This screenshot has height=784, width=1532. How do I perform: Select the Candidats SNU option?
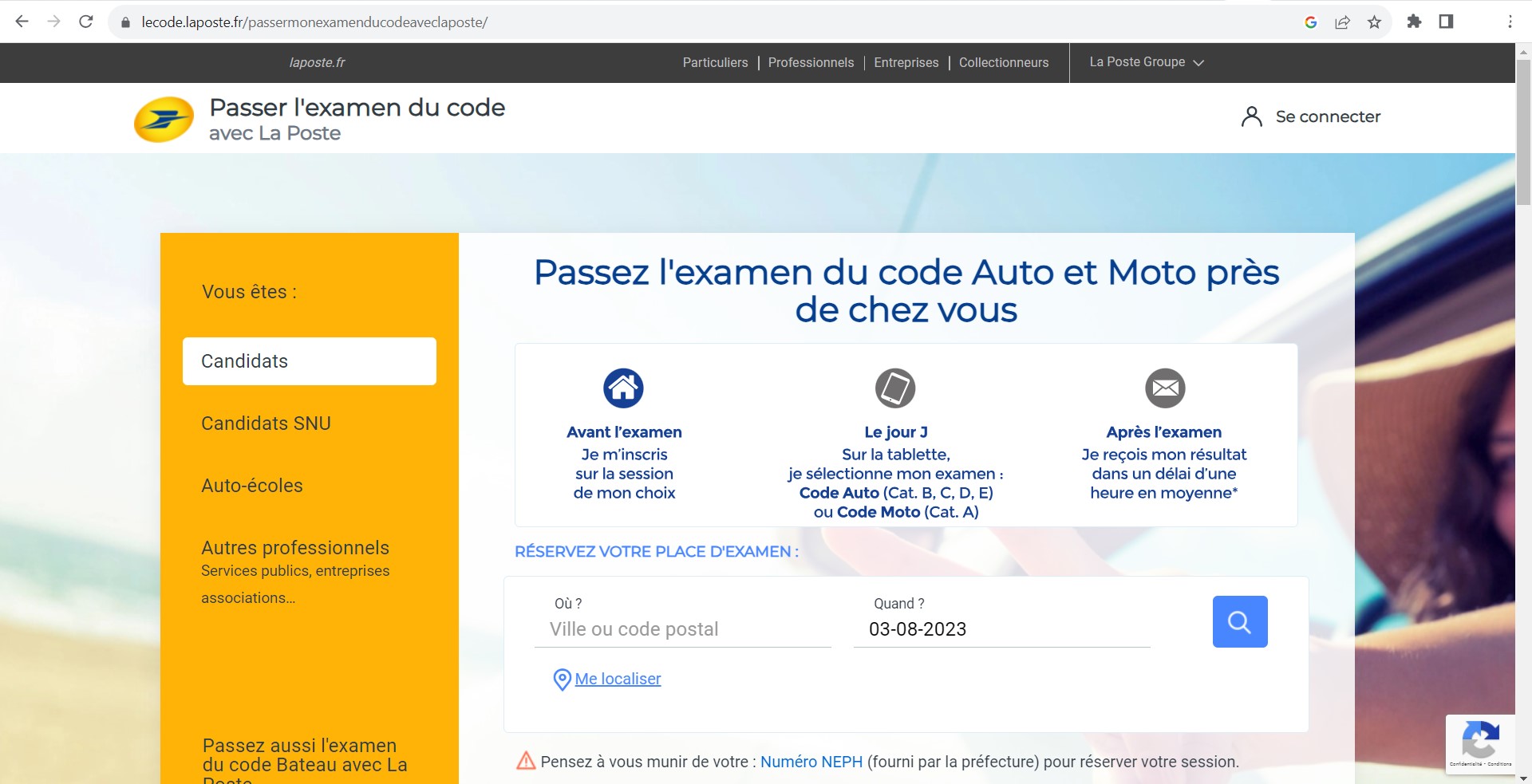point(266,424)
